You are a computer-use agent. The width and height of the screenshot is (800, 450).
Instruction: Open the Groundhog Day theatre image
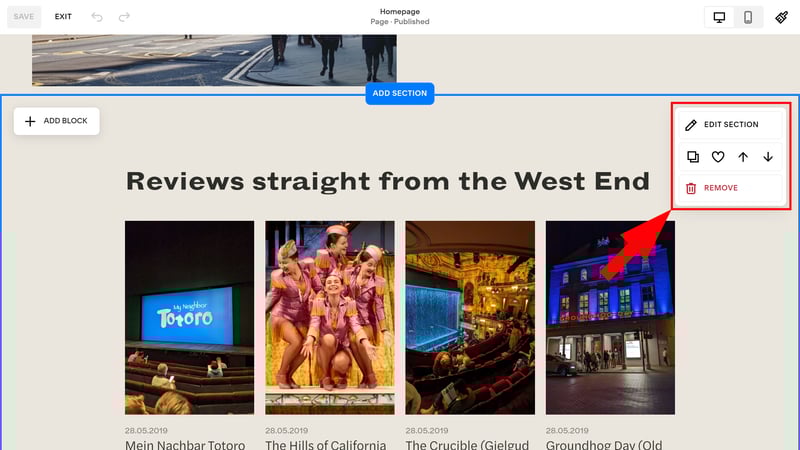[x=610, y=317]
